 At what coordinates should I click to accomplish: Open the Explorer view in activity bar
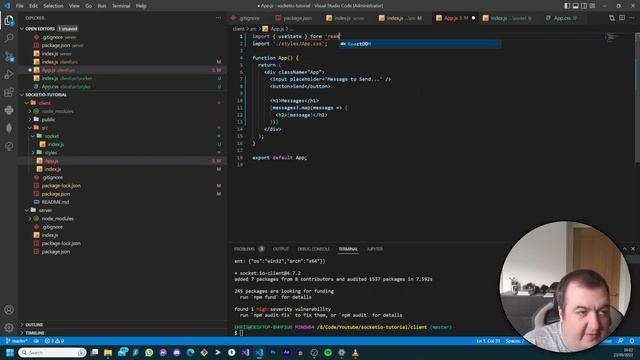[9, 21]
